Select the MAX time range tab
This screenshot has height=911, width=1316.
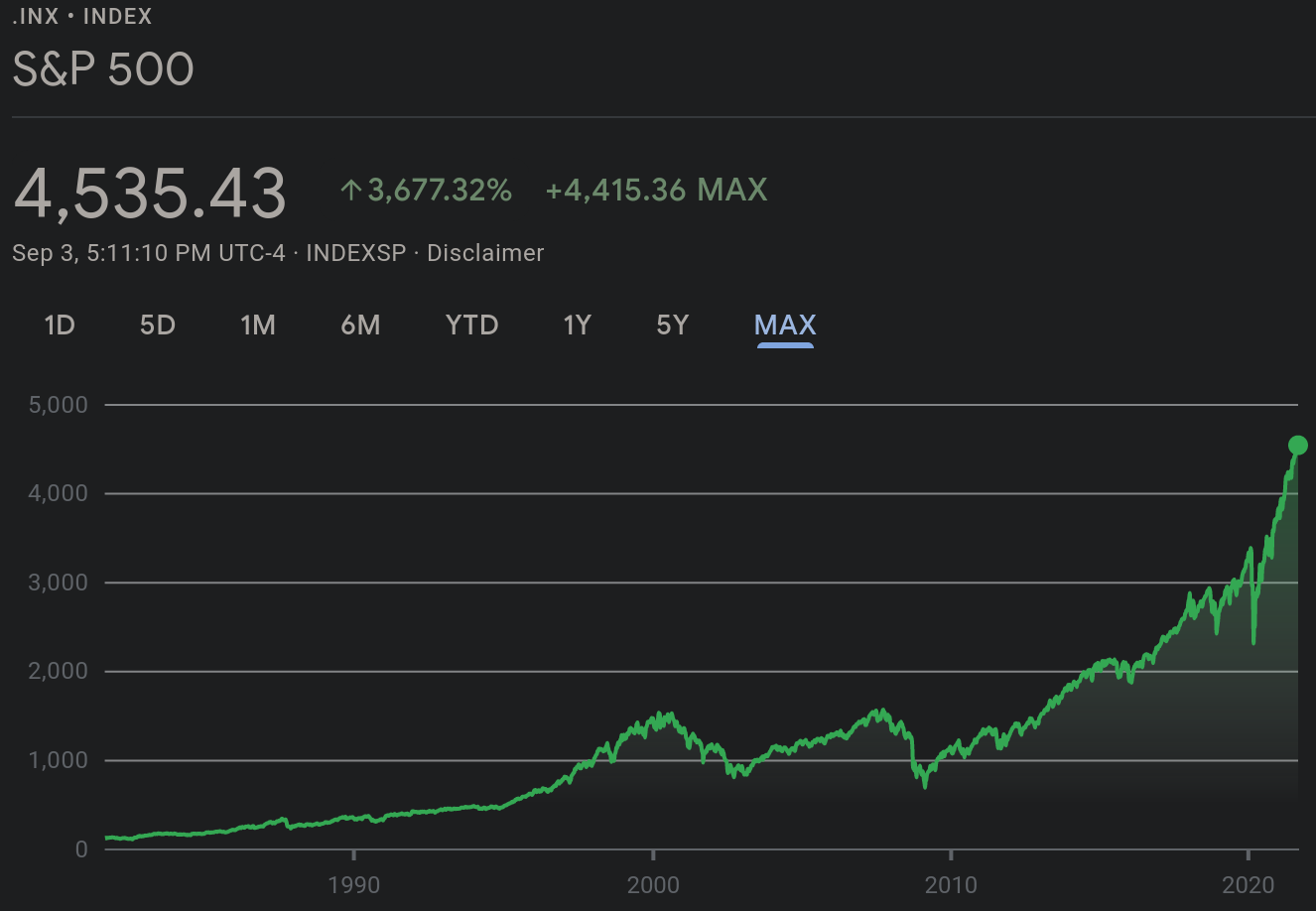coord(785,325)
